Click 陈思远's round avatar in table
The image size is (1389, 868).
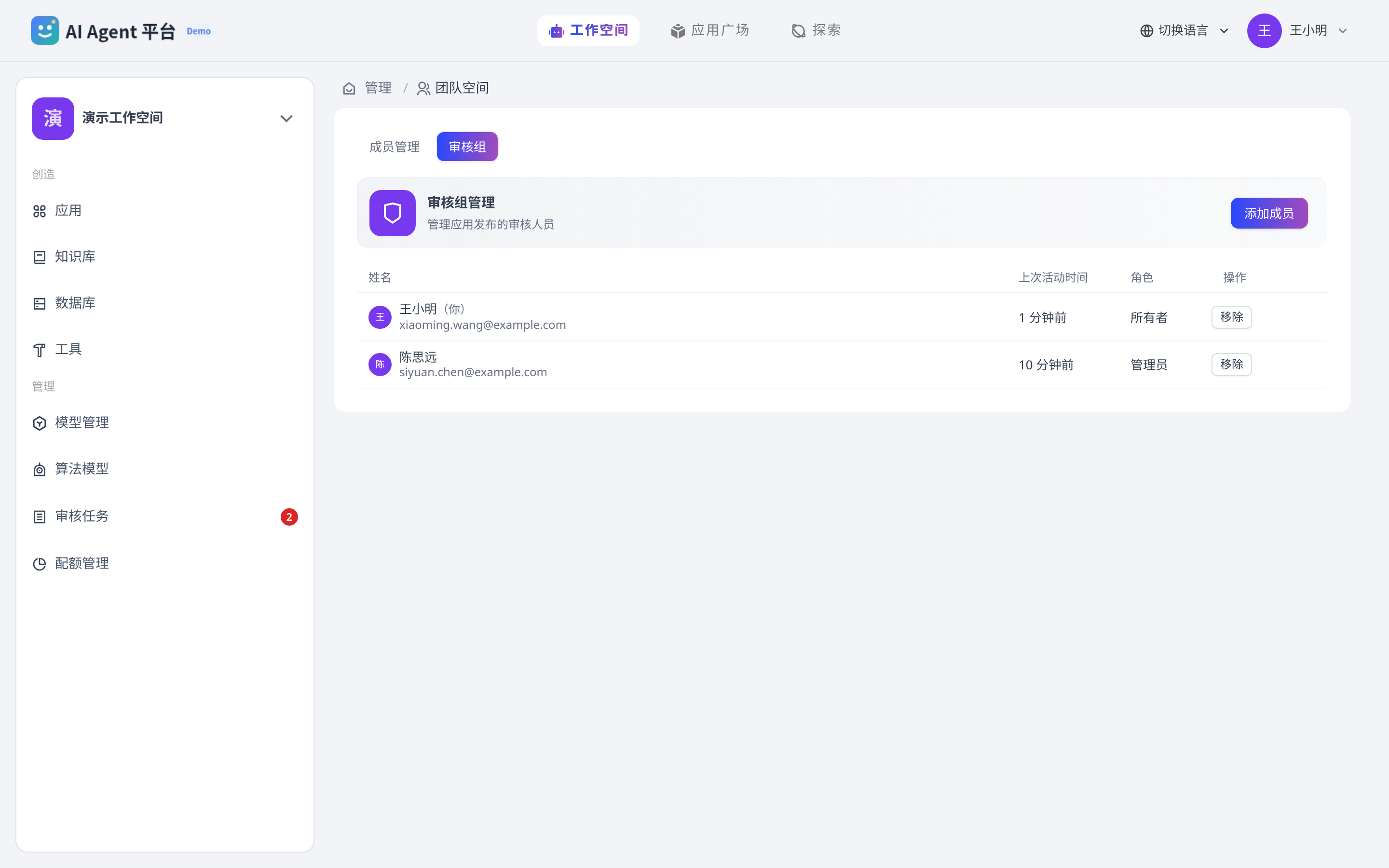pos(380,365)
